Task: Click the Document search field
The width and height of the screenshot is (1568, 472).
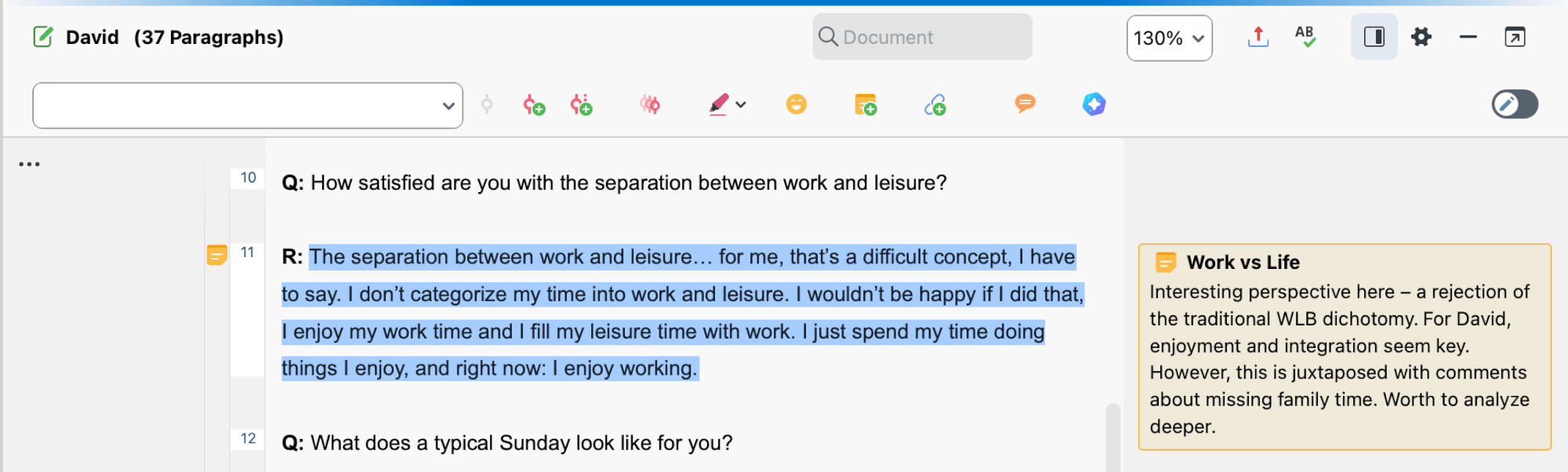Action: click(x=922, y=37)
